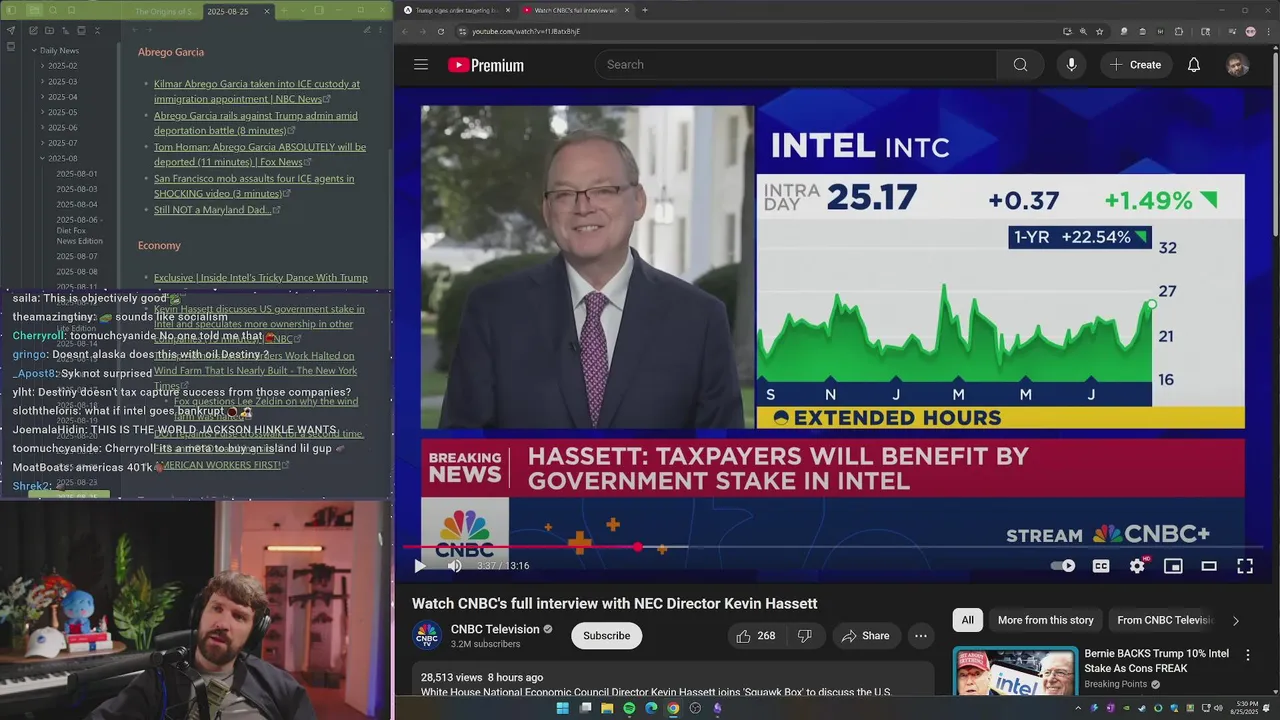
Task: Switch video to miniplayer mode
Action: 1173,566
